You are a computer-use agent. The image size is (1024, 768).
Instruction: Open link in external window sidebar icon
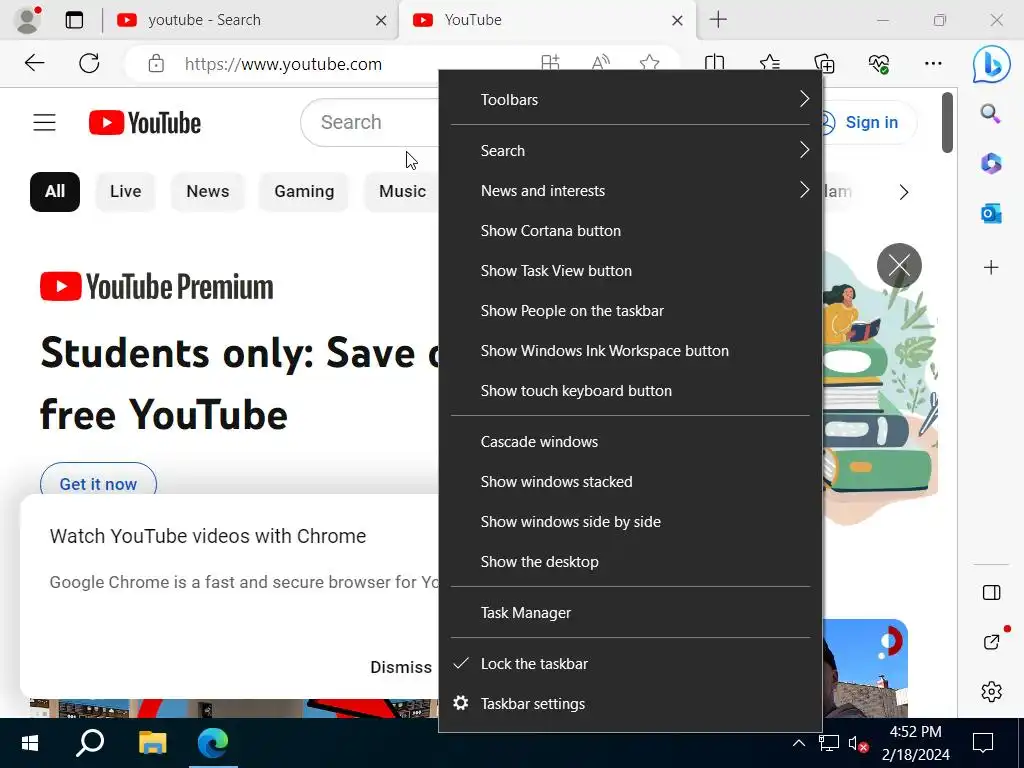point(992,642)
